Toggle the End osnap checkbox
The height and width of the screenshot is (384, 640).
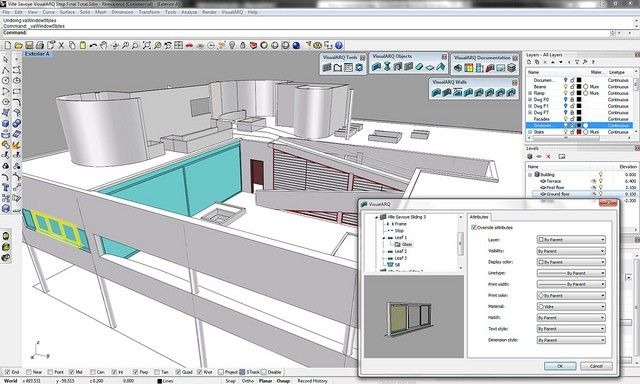click(7, 372)
